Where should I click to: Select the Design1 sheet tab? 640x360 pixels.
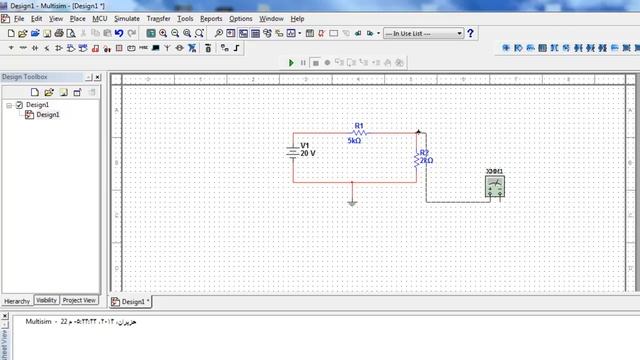[131, 302]
